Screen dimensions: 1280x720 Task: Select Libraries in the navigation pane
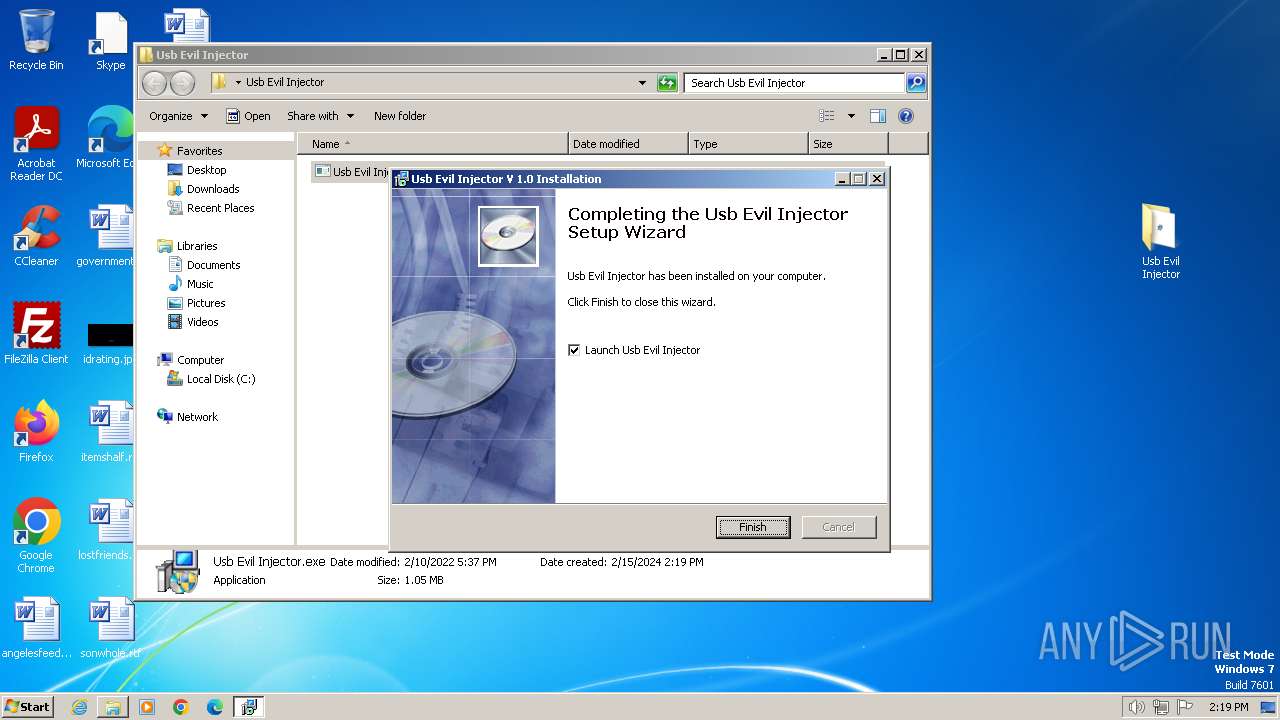(197, 246)
